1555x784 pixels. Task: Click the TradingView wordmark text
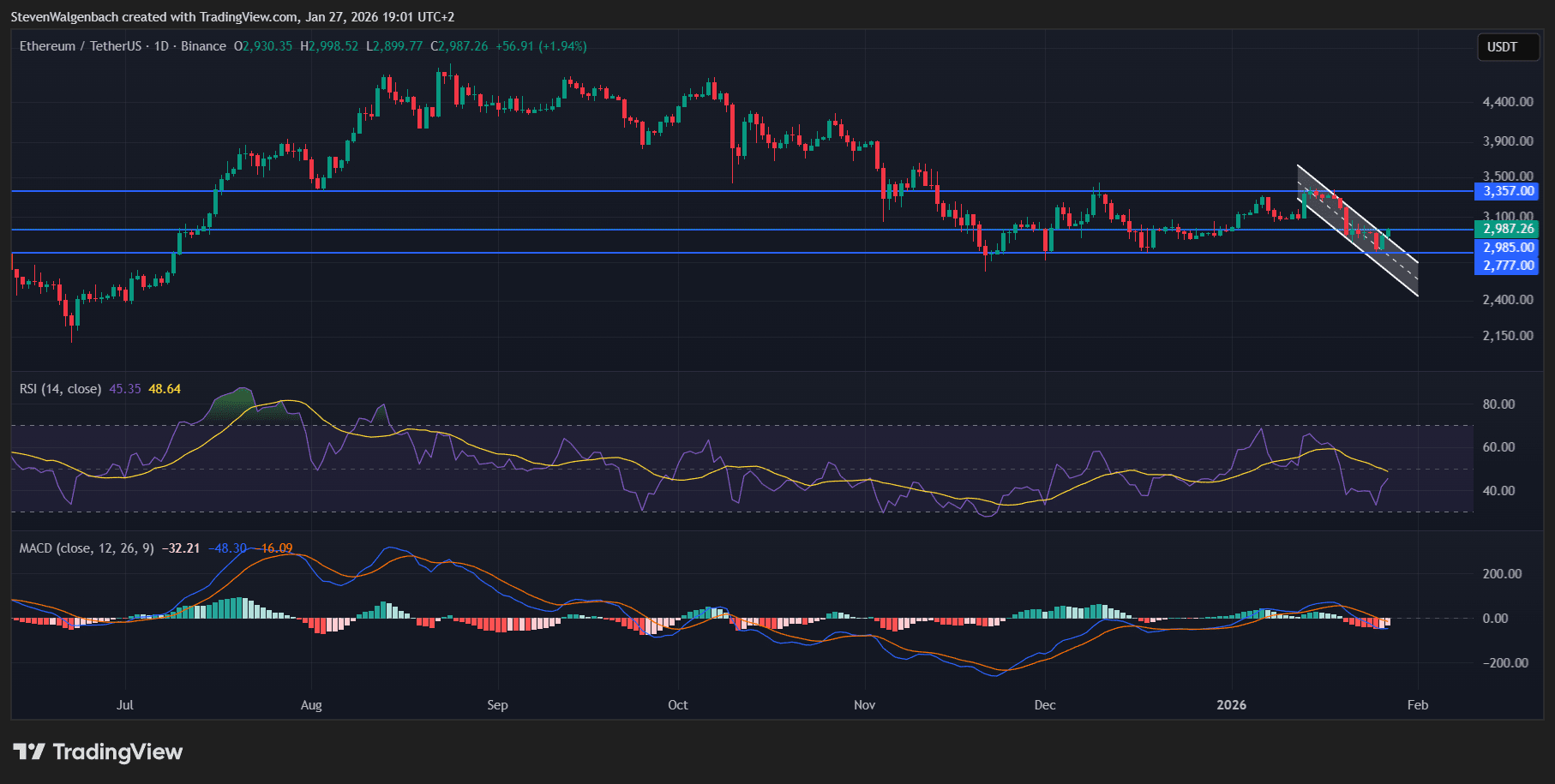pyautogui.click(x=117, y=752)
